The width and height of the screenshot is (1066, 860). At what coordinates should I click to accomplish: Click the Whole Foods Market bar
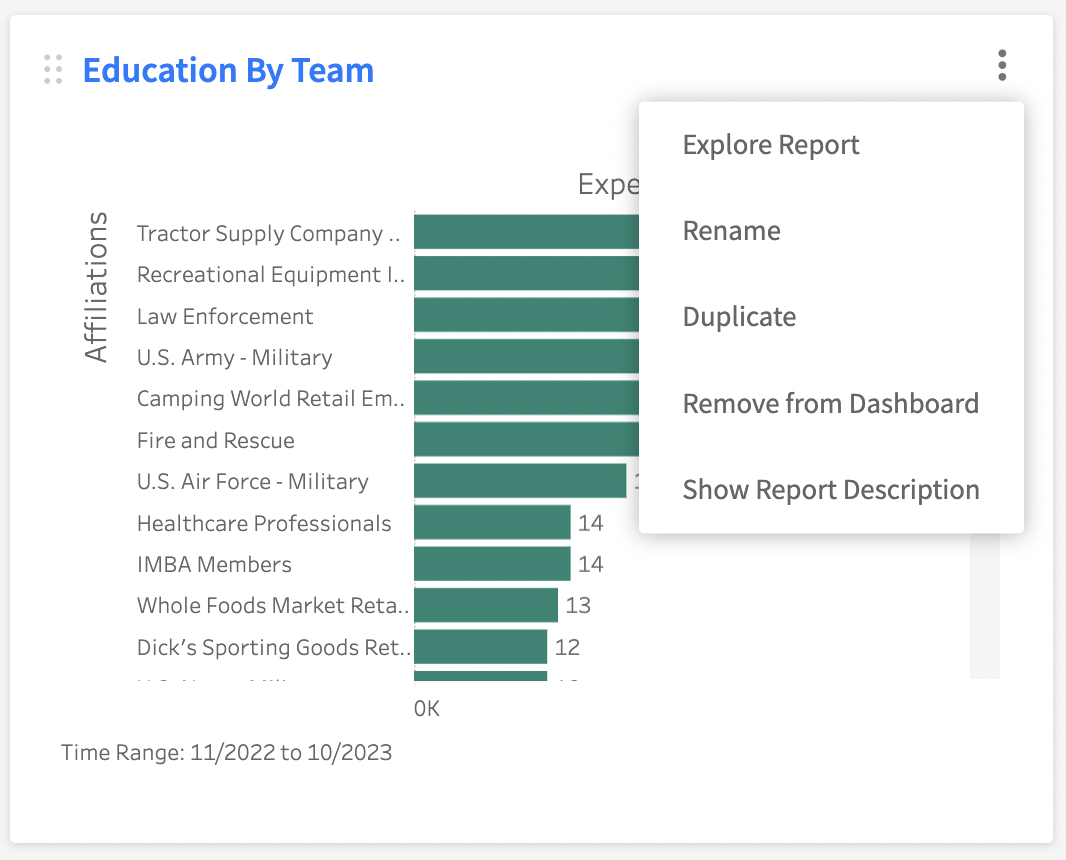pyautogui.click(x=486, y=605)
